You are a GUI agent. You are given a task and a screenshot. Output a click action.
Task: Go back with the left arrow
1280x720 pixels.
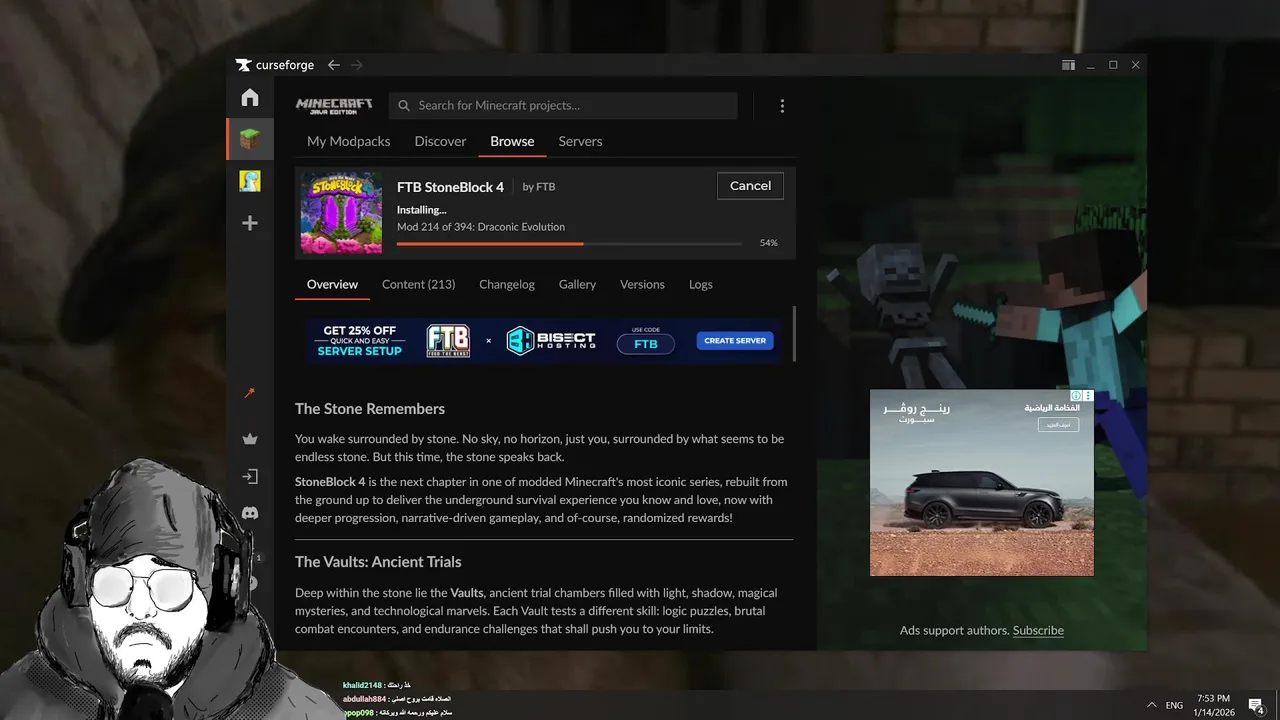tap(334, 65)
